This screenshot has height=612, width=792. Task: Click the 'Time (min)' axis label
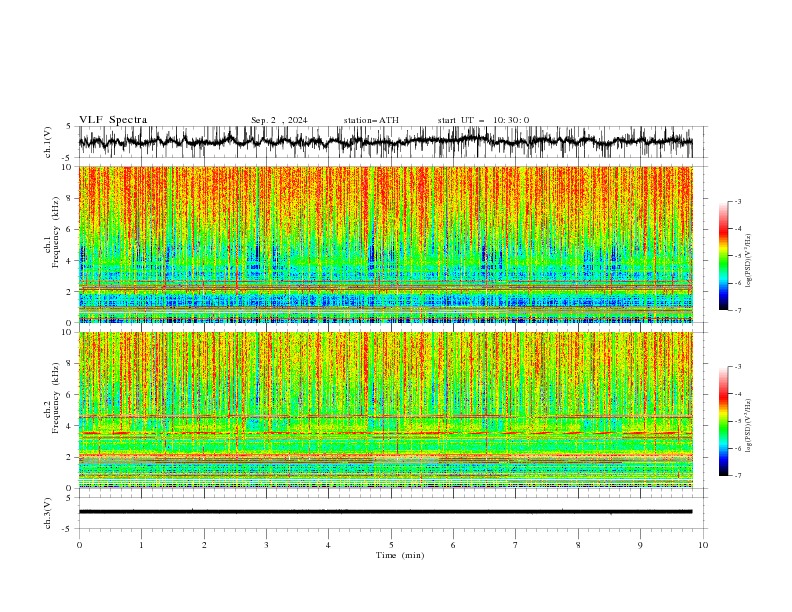(x=400, y=555)
